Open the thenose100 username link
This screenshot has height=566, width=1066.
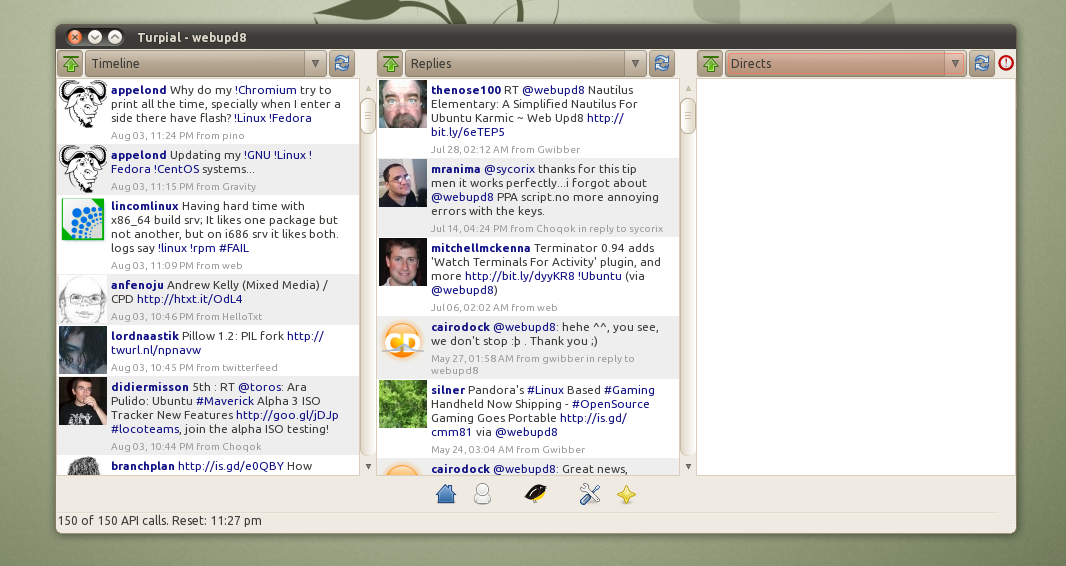[466, 90]
